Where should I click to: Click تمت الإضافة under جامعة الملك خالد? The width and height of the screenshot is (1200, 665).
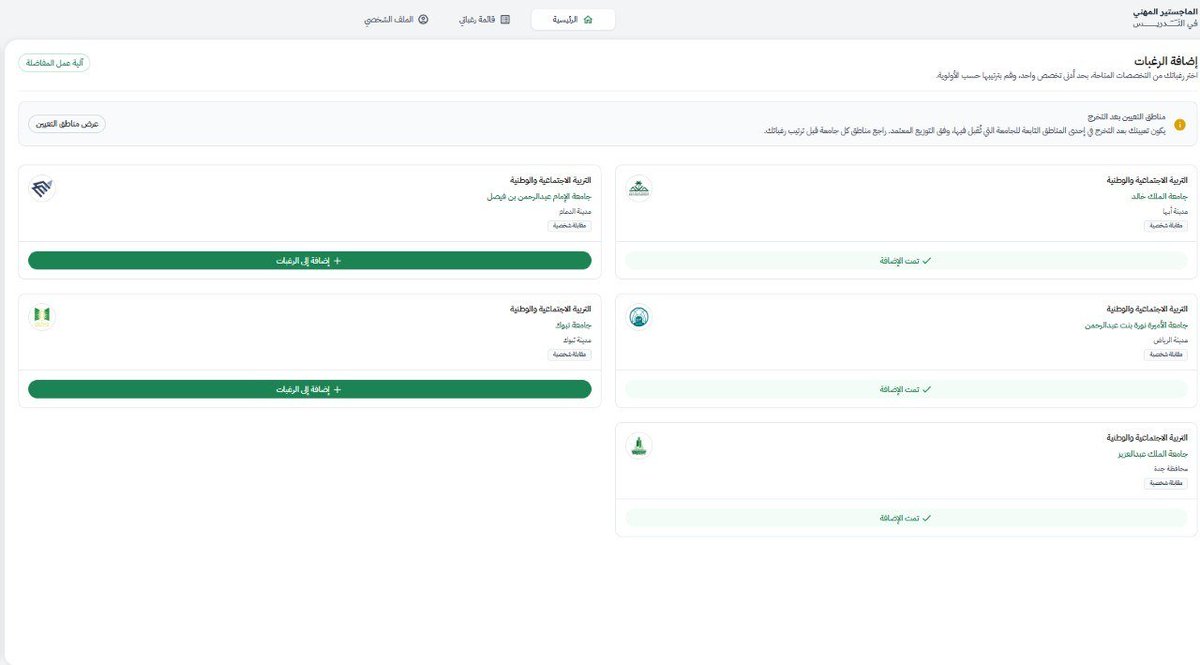point(907,260)
